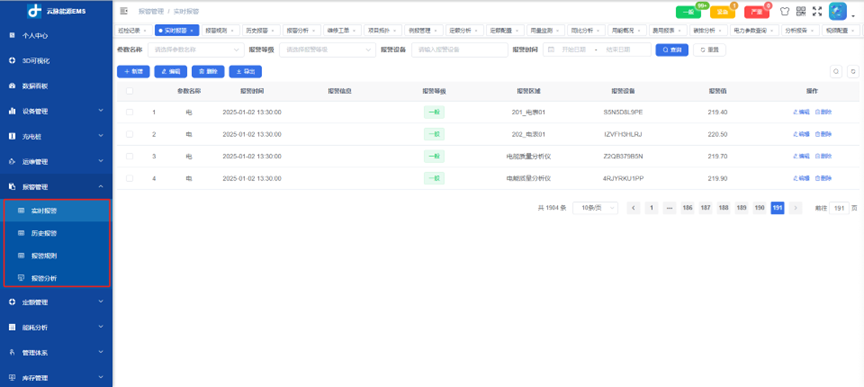This screenshot has height=387, width=864.
Task: Click the table search toggle icon
Action: pyautogui.click(x=836, y=71)
